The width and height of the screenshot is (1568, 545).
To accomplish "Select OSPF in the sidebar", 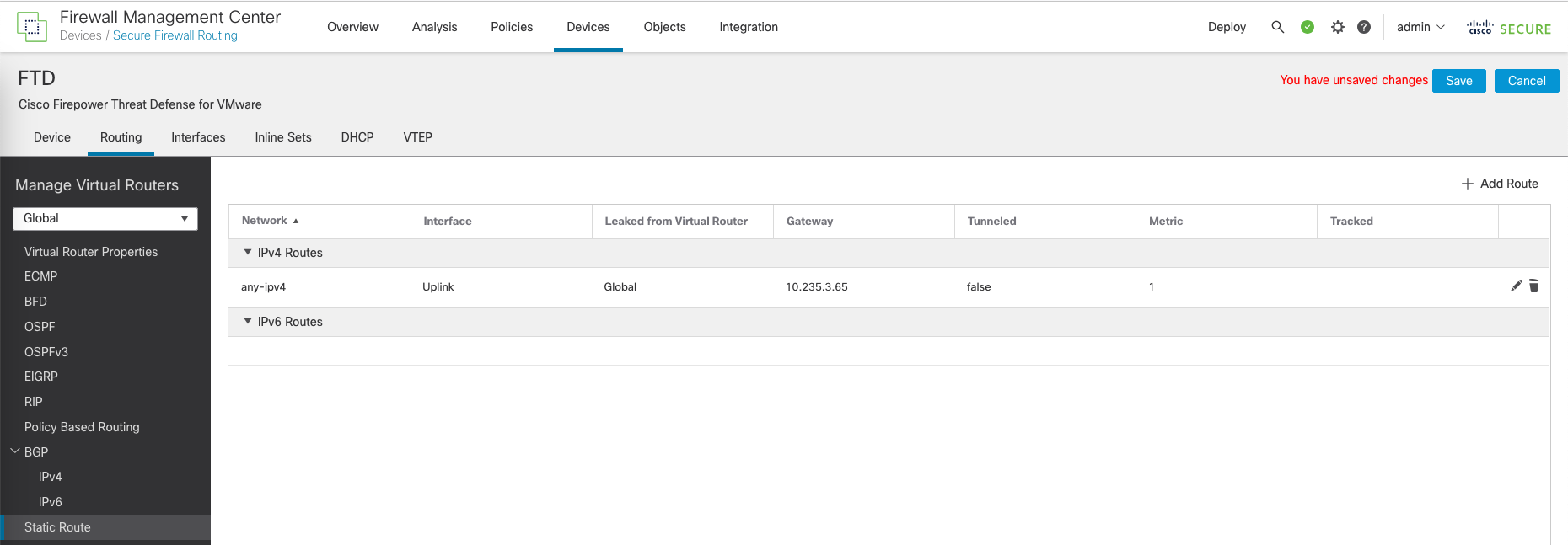I will [40, 327].
